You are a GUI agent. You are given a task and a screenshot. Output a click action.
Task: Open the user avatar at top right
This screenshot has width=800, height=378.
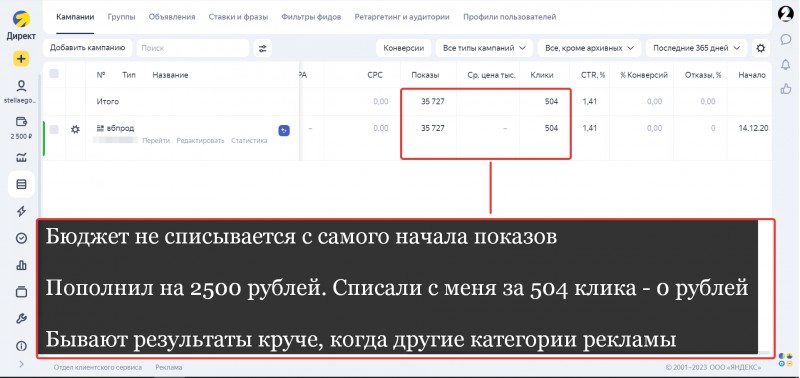786,14
